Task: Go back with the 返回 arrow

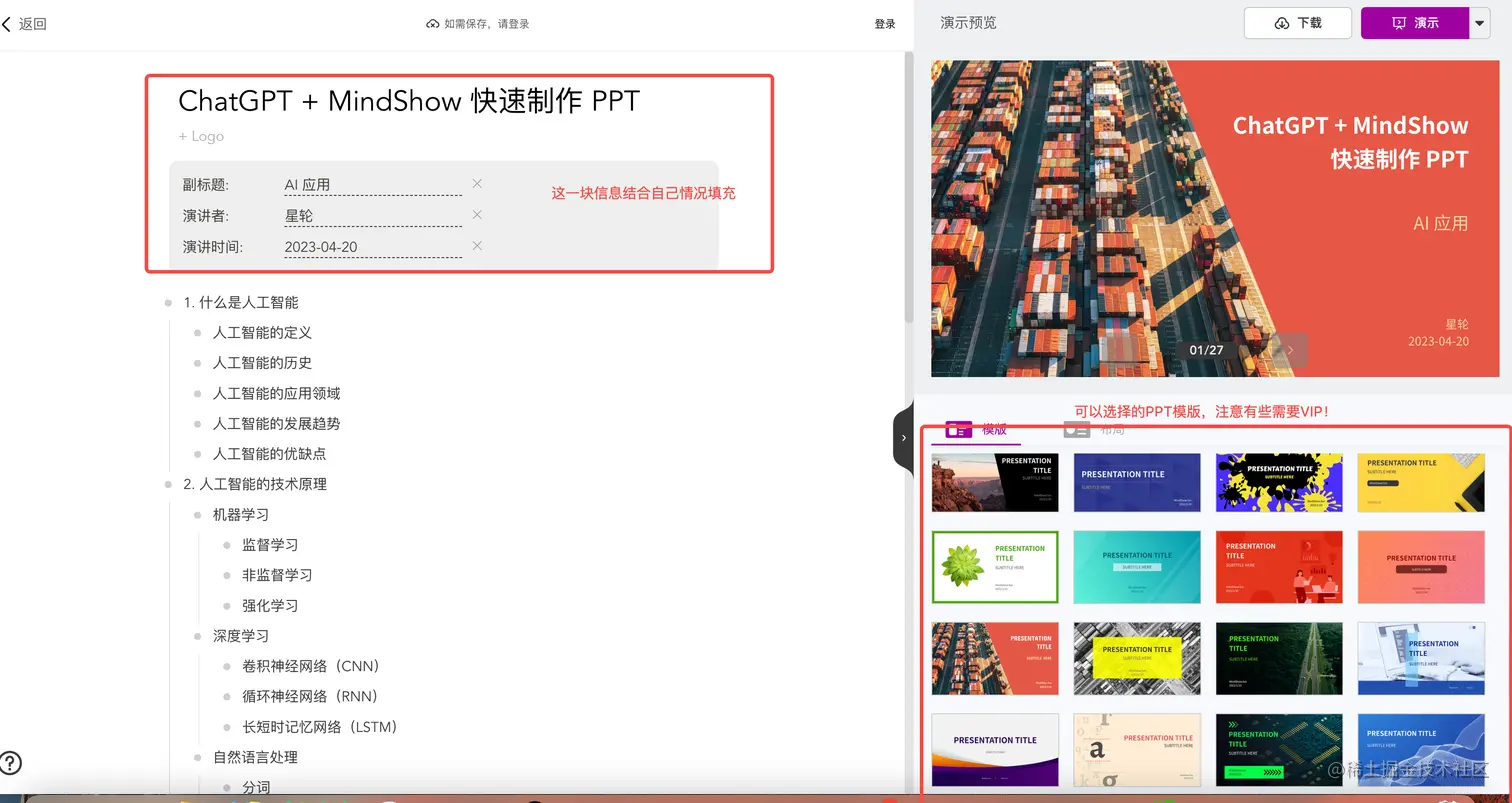Action: [x=24, y=23]
